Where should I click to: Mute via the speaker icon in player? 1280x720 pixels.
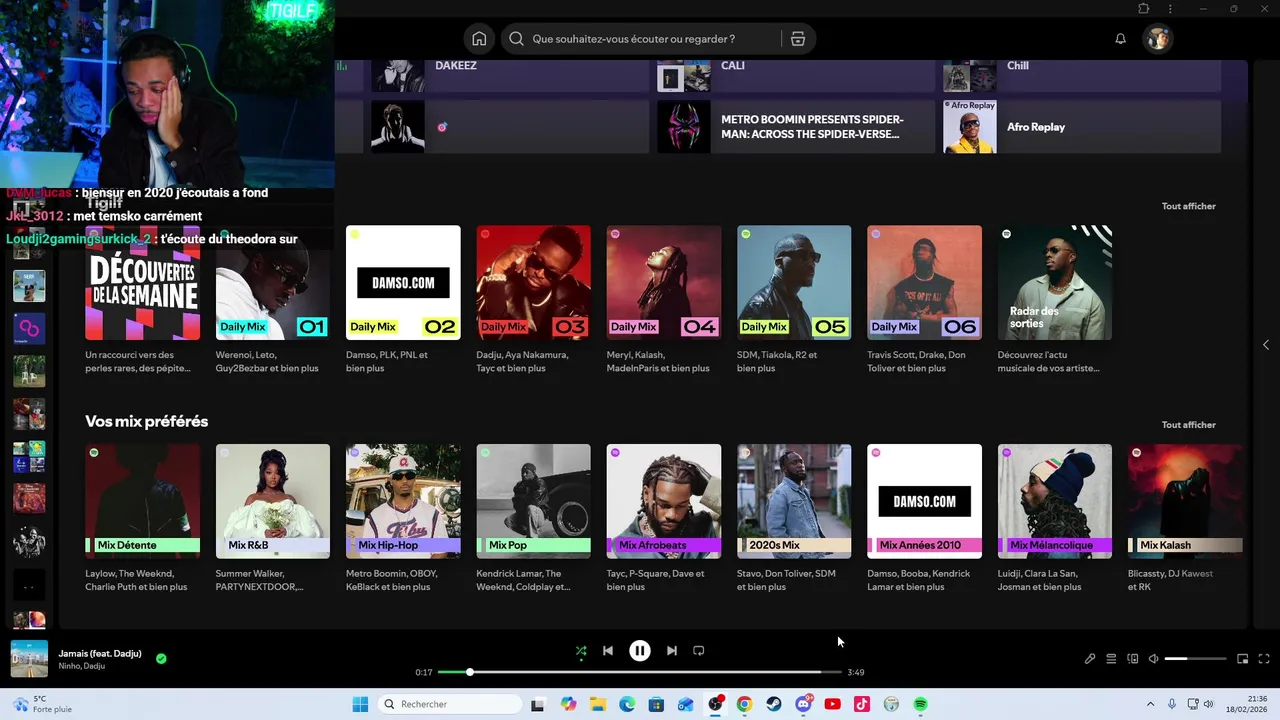coord(1153,659)
